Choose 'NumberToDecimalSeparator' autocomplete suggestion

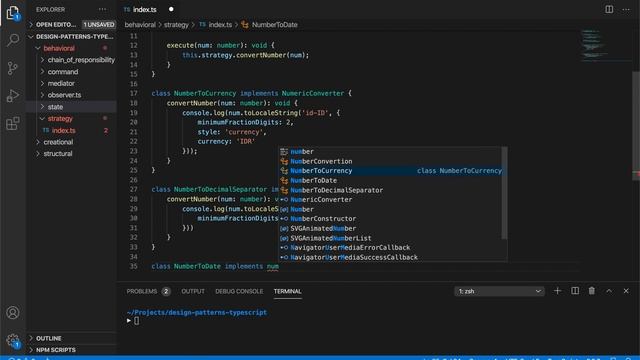click(x=391, y=190)
